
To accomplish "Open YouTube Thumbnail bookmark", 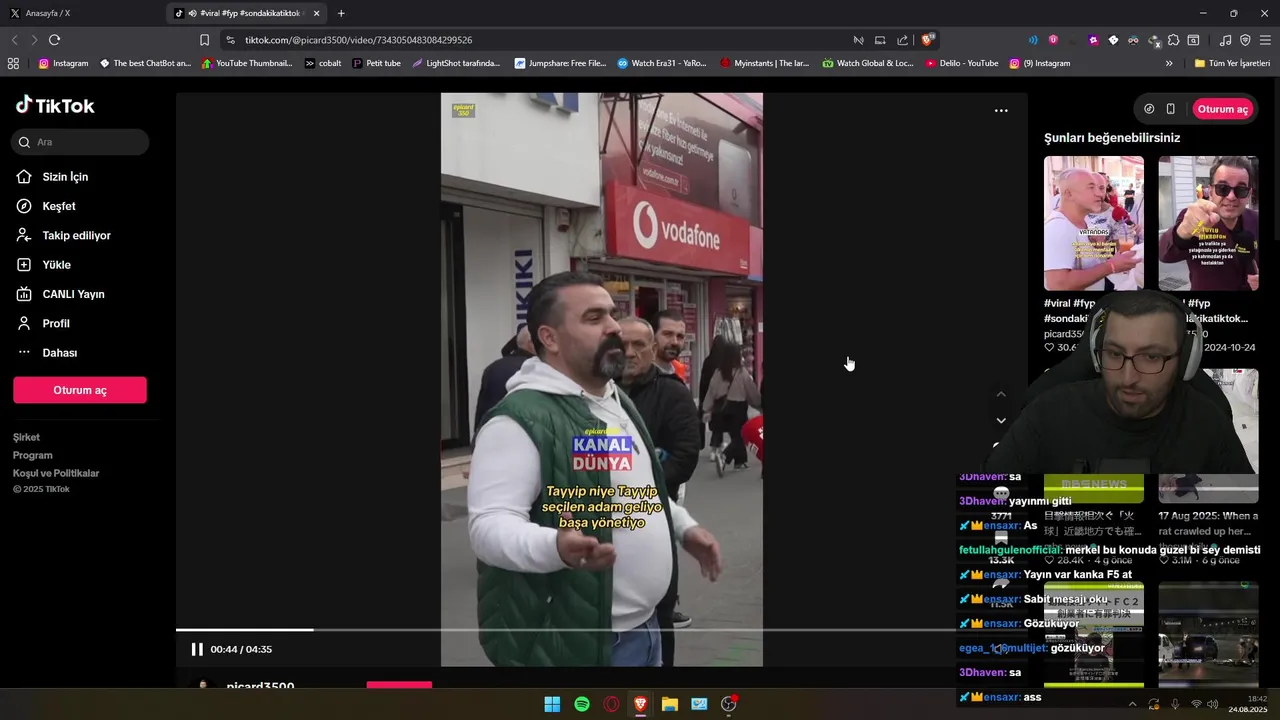I will (247, 63).
